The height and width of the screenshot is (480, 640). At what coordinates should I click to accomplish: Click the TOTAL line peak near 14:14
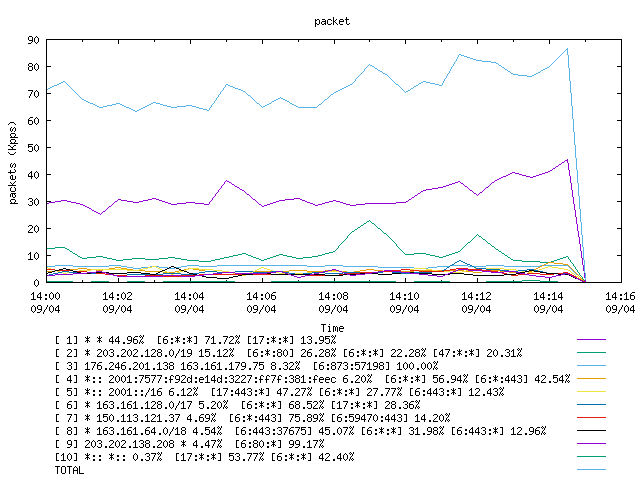tap(567, 49)
